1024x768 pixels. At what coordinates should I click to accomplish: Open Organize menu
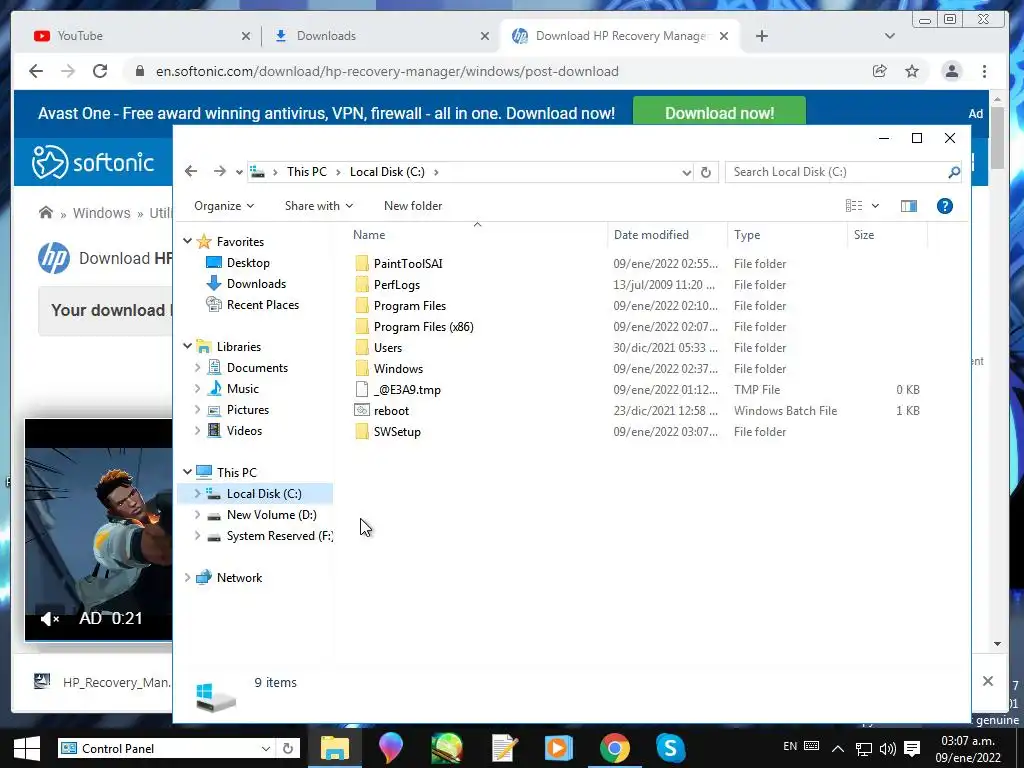224,206
